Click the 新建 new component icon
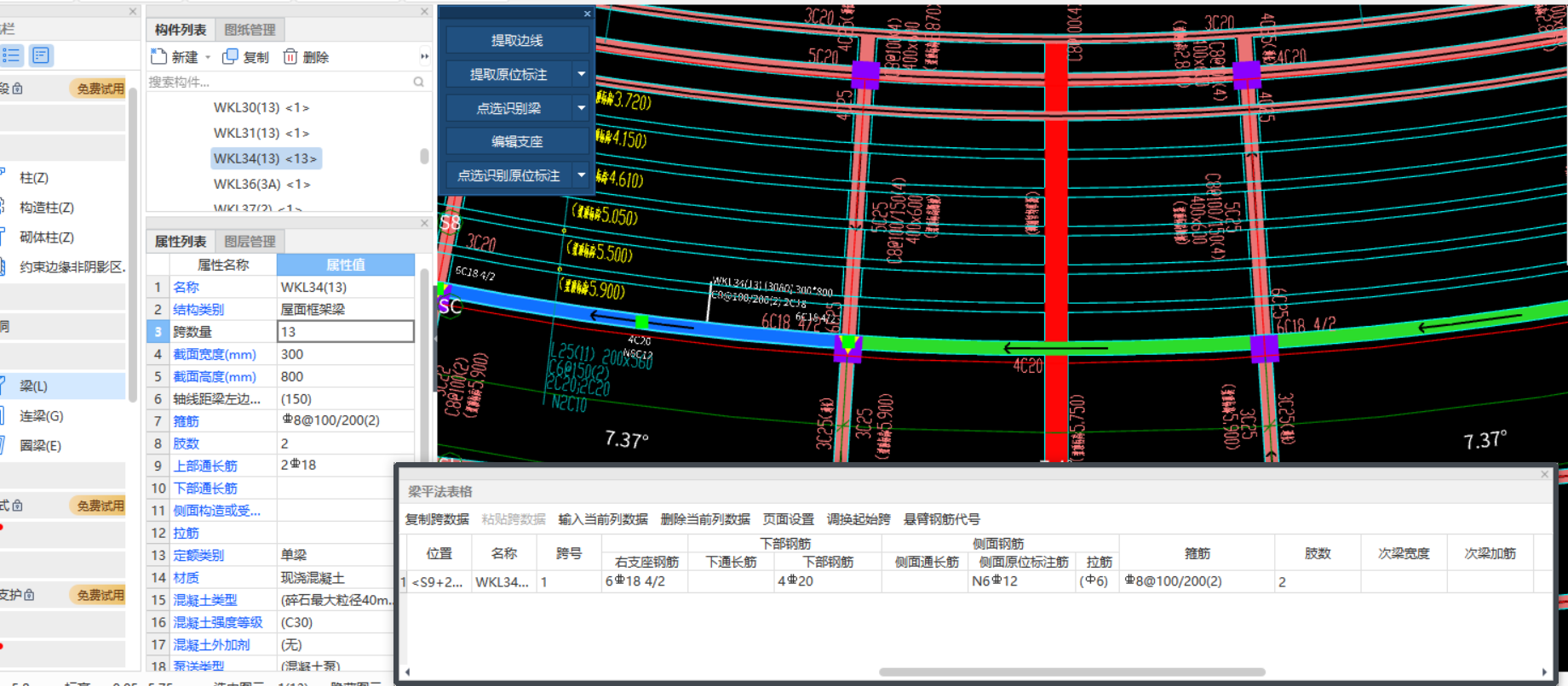1568x686 pixels. pos(158,56)
